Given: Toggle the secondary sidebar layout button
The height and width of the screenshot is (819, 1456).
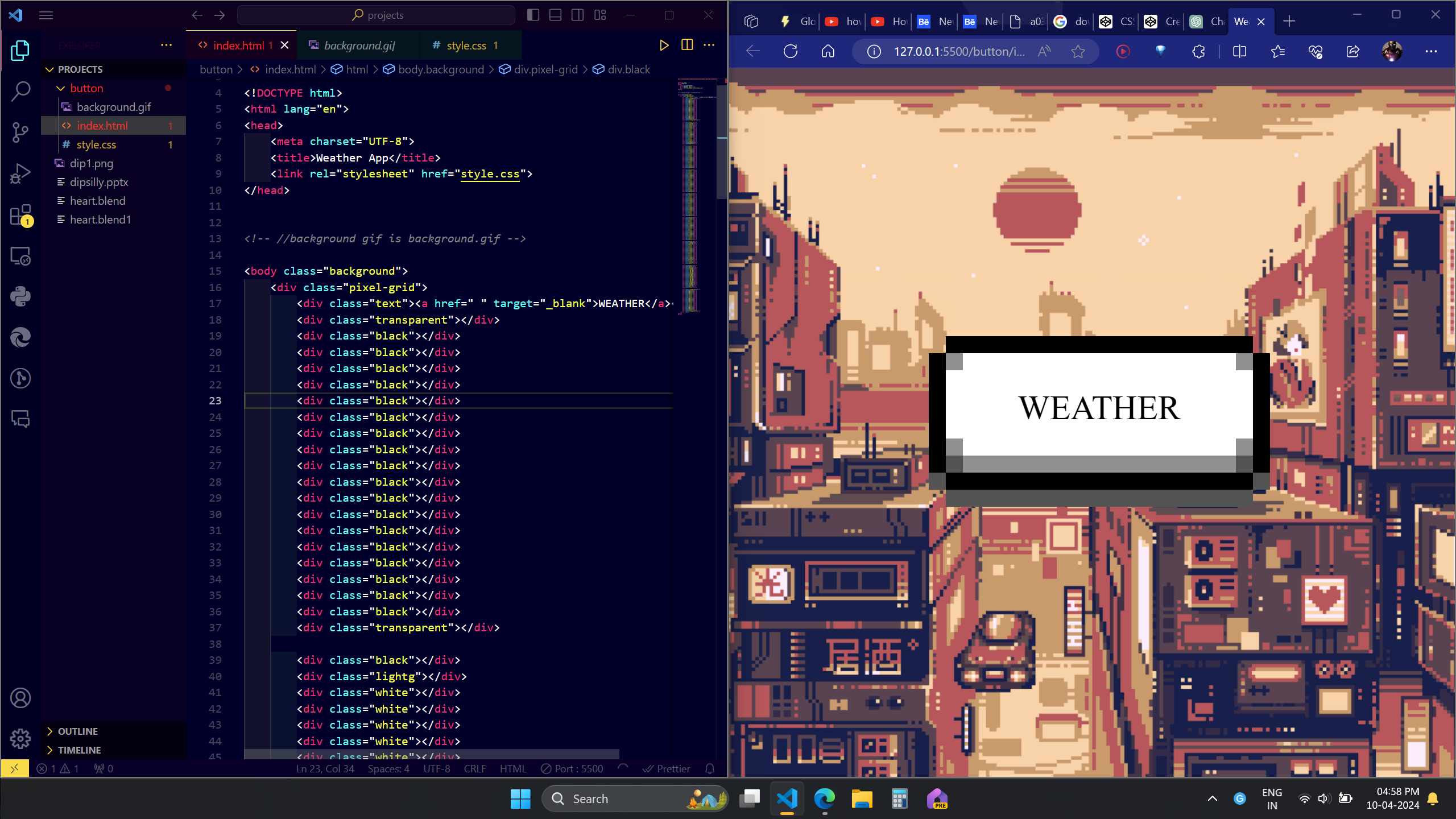Looking at the screenshot, I should point(577,15).
